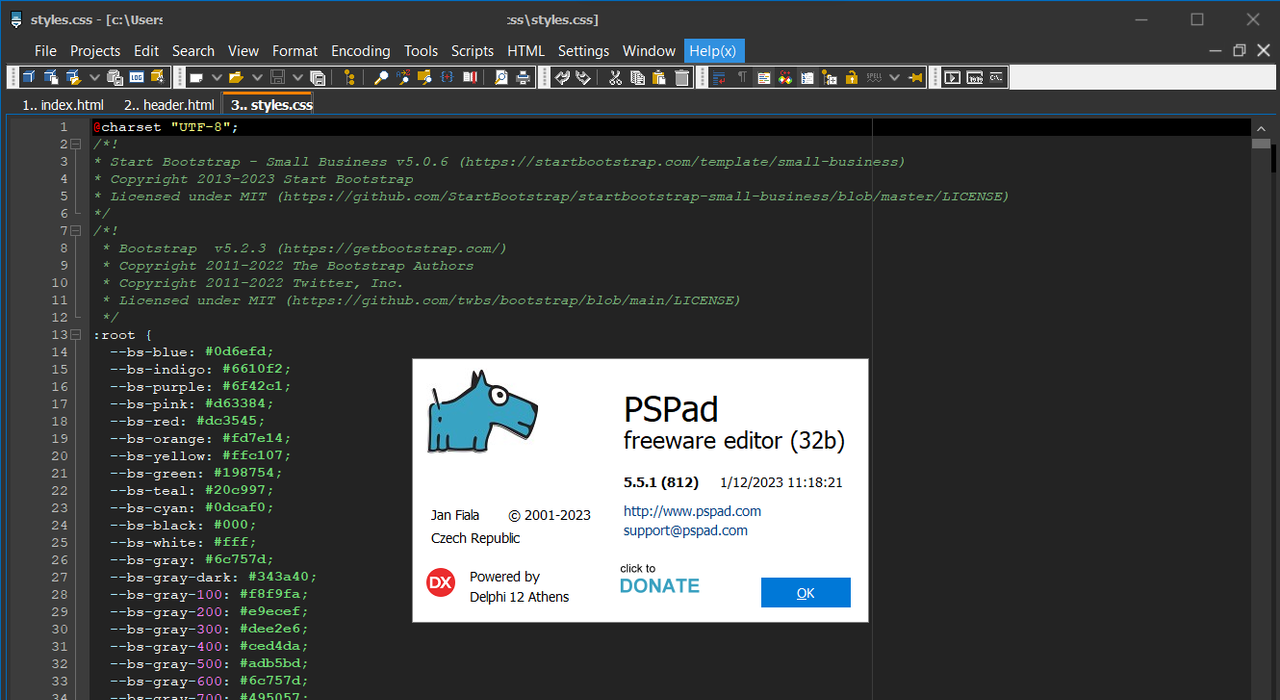Click the New file icon

(196, 77)
